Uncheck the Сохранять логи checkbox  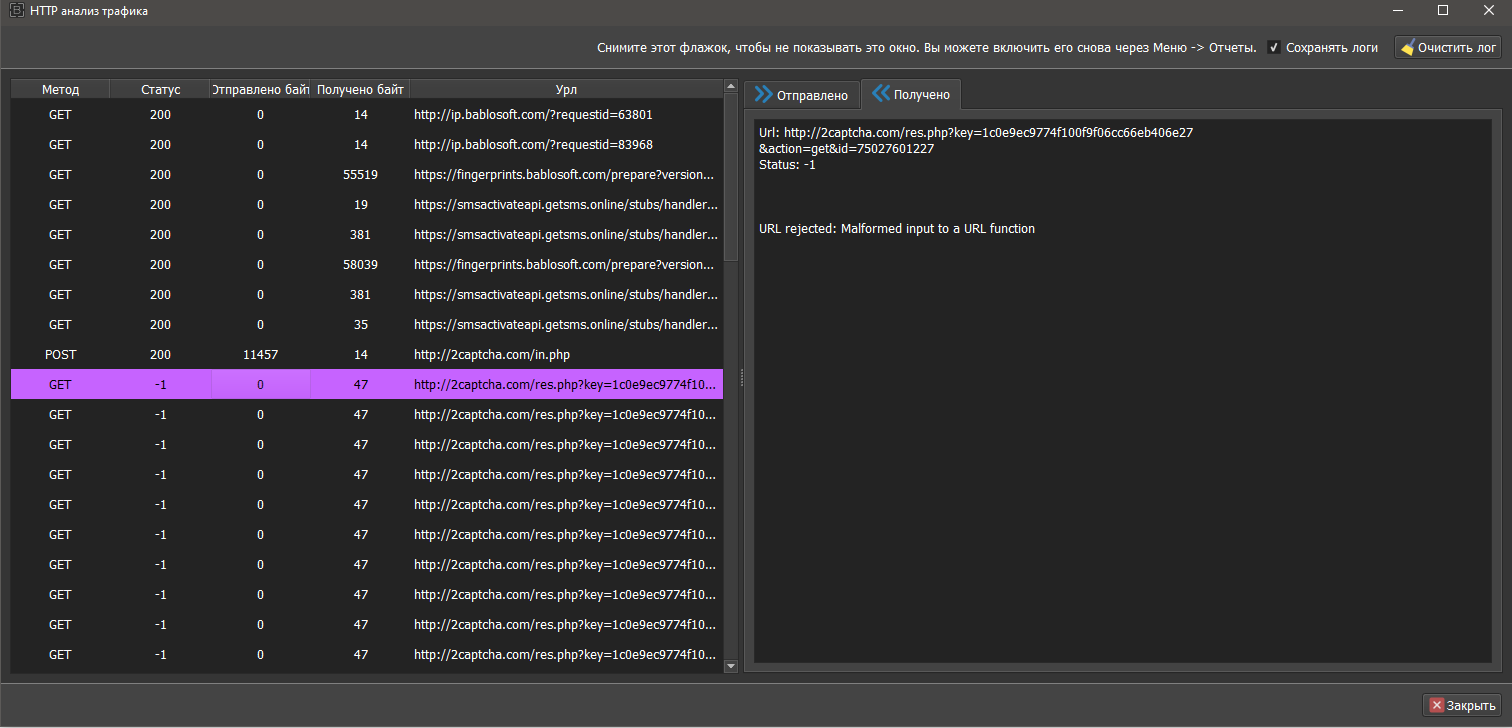pos(1273,48)
